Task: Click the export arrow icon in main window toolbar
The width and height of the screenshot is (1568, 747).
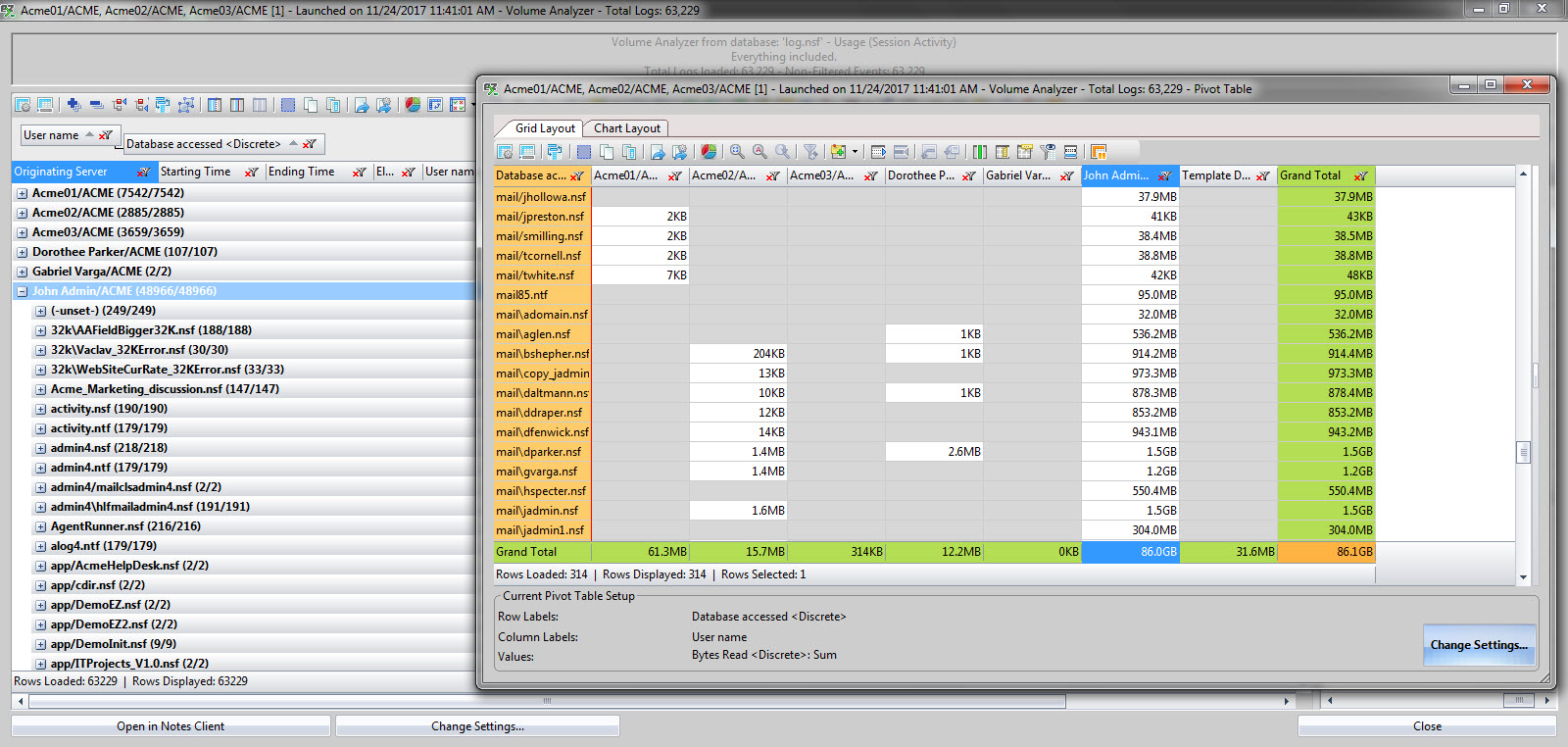Action: pos(361,105)
